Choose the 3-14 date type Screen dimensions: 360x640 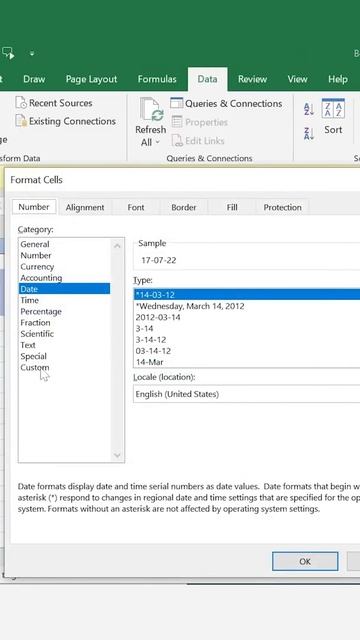[x=247, y=328]
